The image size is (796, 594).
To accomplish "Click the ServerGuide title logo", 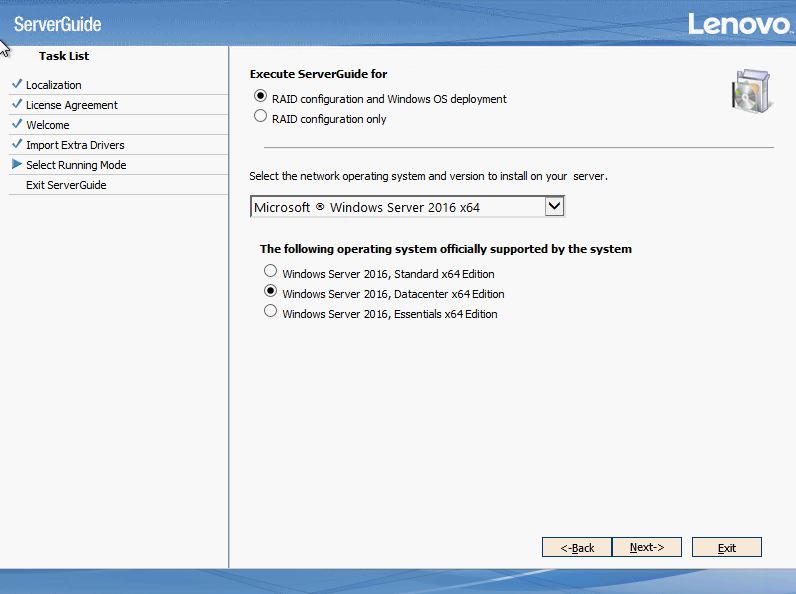I will [x=57, y=24].
